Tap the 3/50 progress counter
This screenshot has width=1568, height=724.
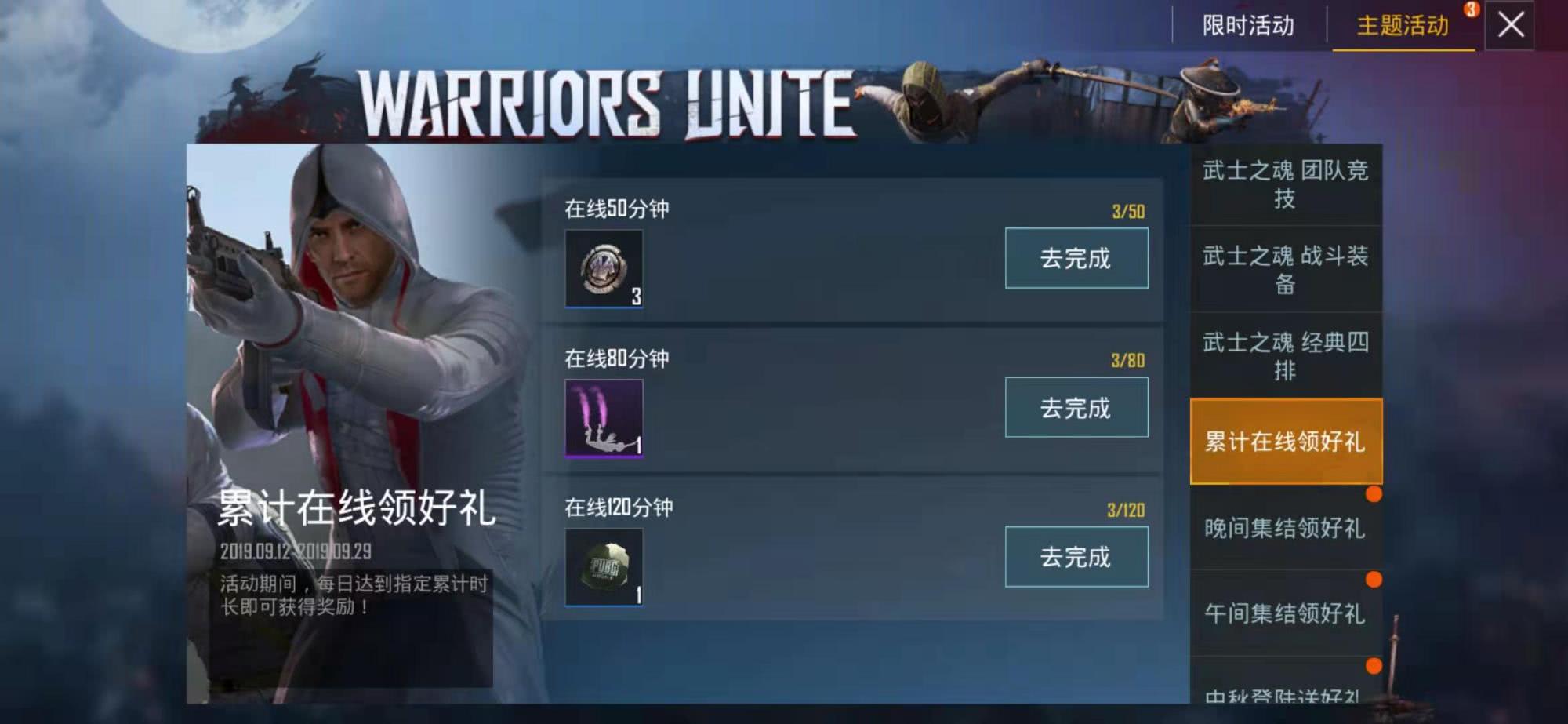tap(1128, 211)
